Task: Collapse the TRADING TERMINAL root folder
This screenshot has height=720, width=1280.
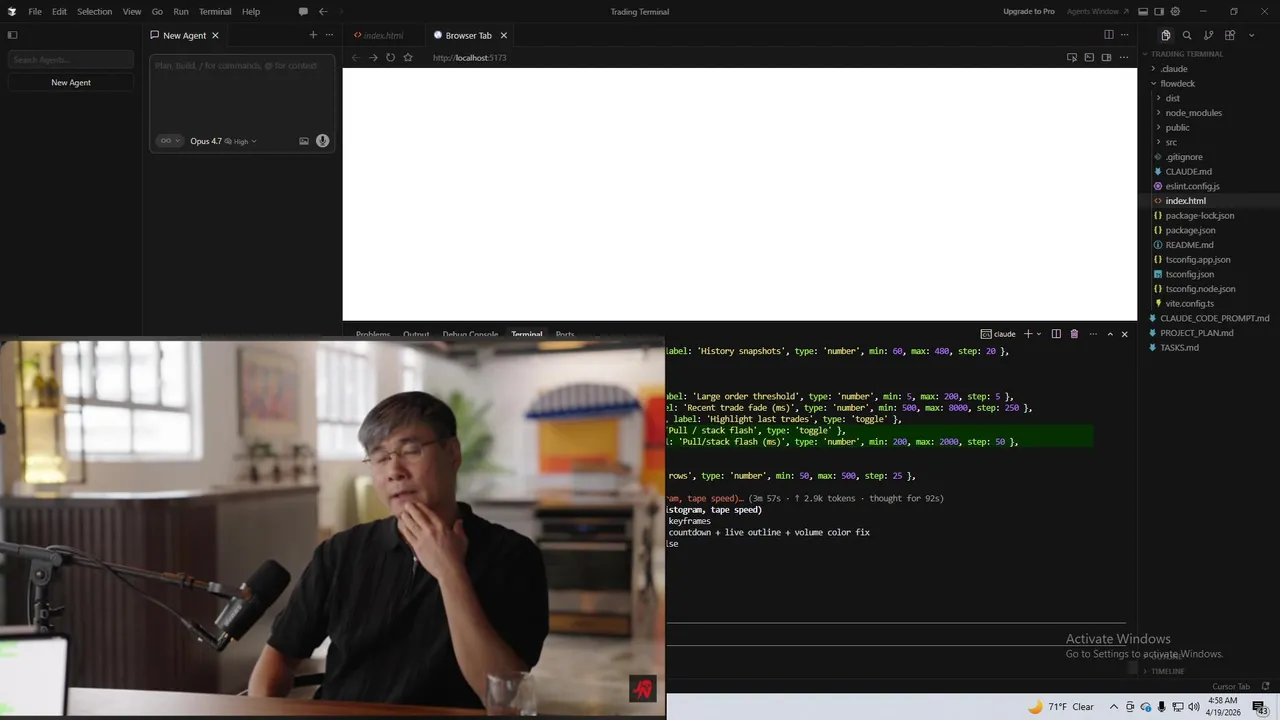Action: pyautogui.click(x=1186, y=54)
